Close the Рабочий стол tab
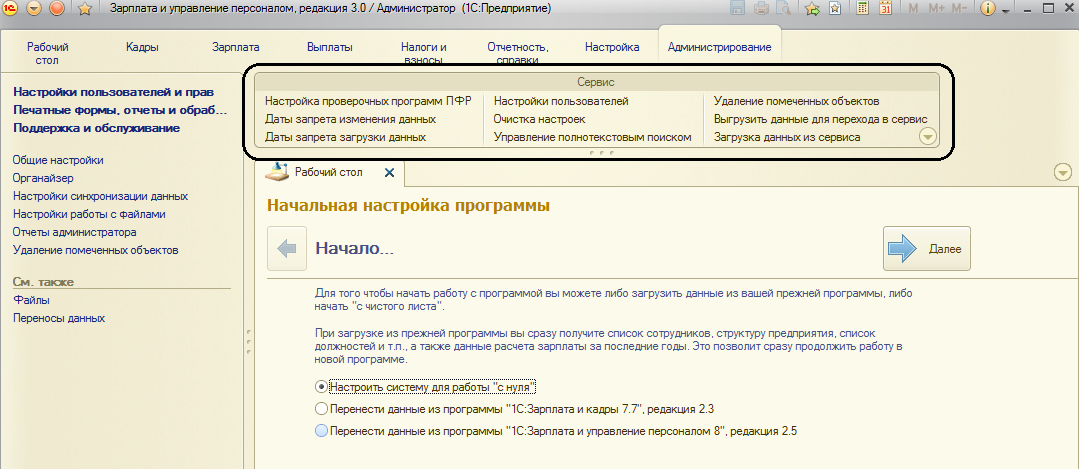The image size is (1079, 469). pyautogui.click(x=389, y=173)
